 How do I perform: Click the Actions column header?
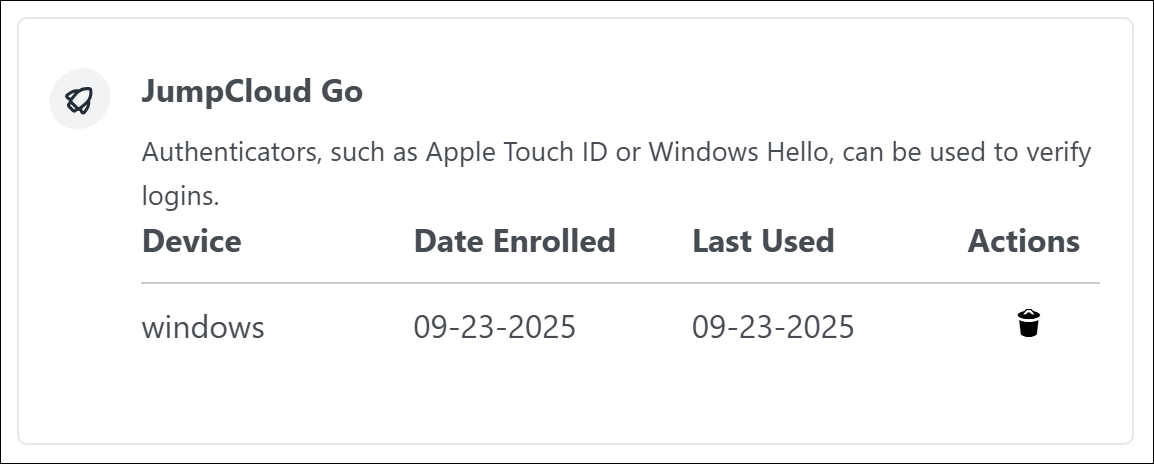1023,241
